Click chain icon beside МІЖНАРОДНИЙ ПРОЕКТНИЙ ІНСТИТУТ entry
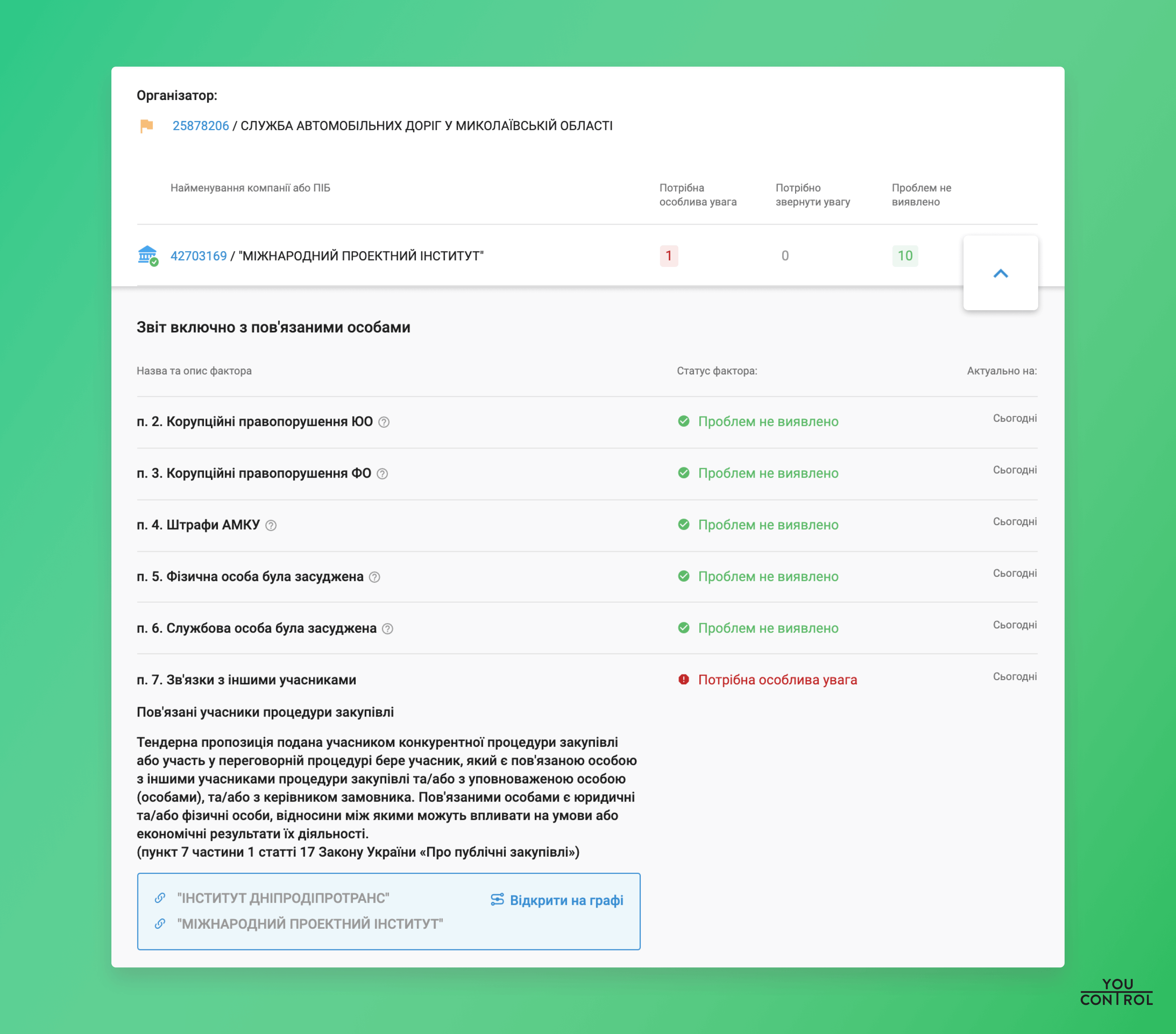 click(x=160, y=923)
